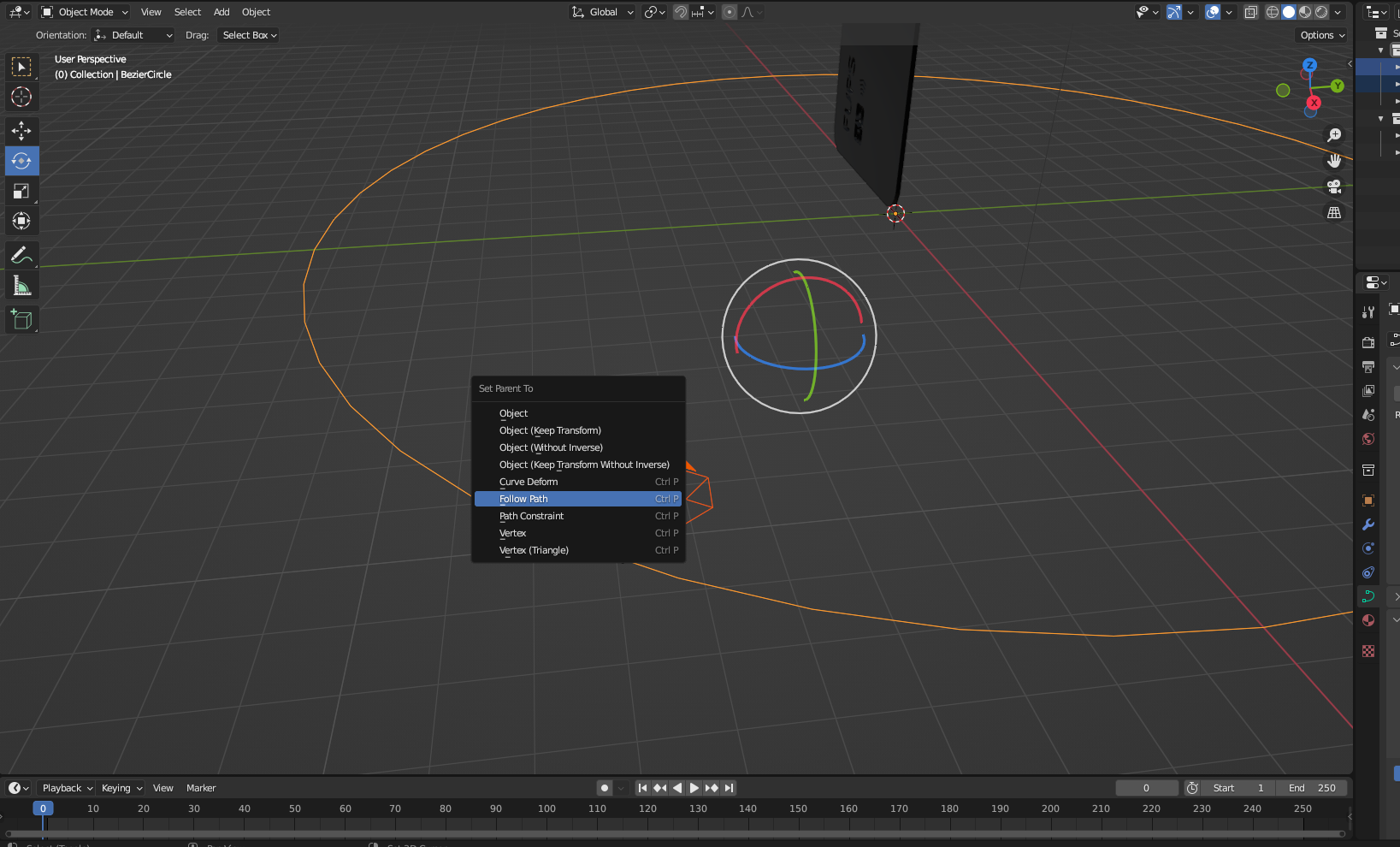Open the pivot point dropdown

(655, 12)
